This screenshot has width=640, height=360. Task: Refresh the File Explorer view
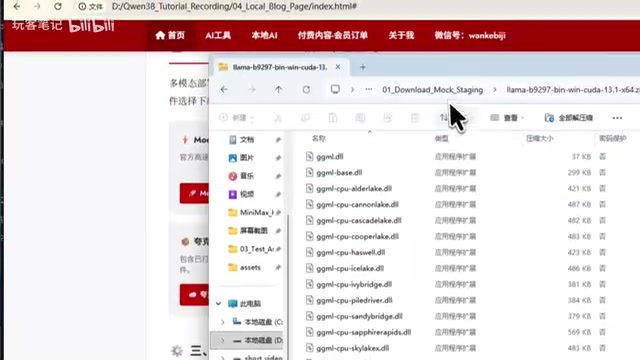pyautogui.click(x=306, y=89)
